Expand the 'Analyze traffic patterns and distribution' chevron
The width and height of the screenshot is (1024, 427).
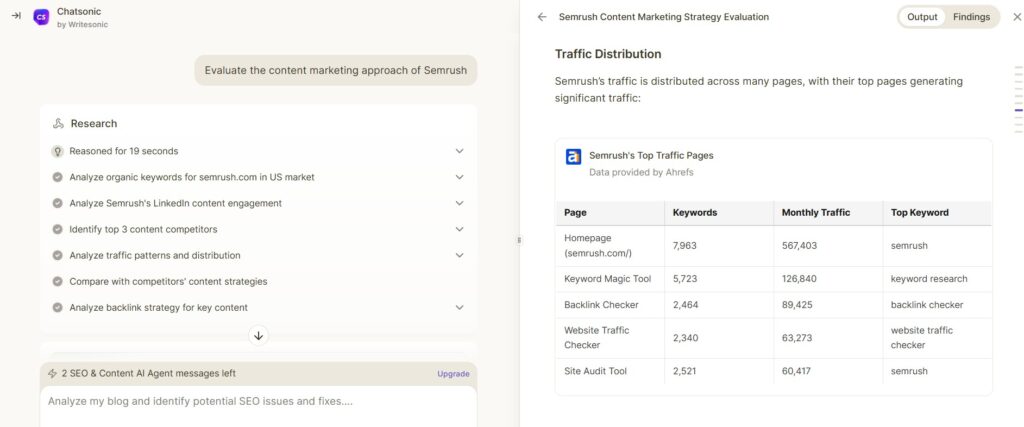point(459,255)
